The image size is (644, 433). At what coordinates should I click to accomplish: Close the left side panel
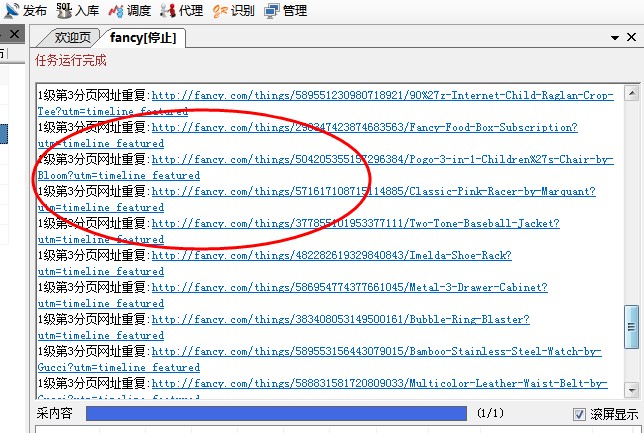pyautogui.click(x=14, y=35)
